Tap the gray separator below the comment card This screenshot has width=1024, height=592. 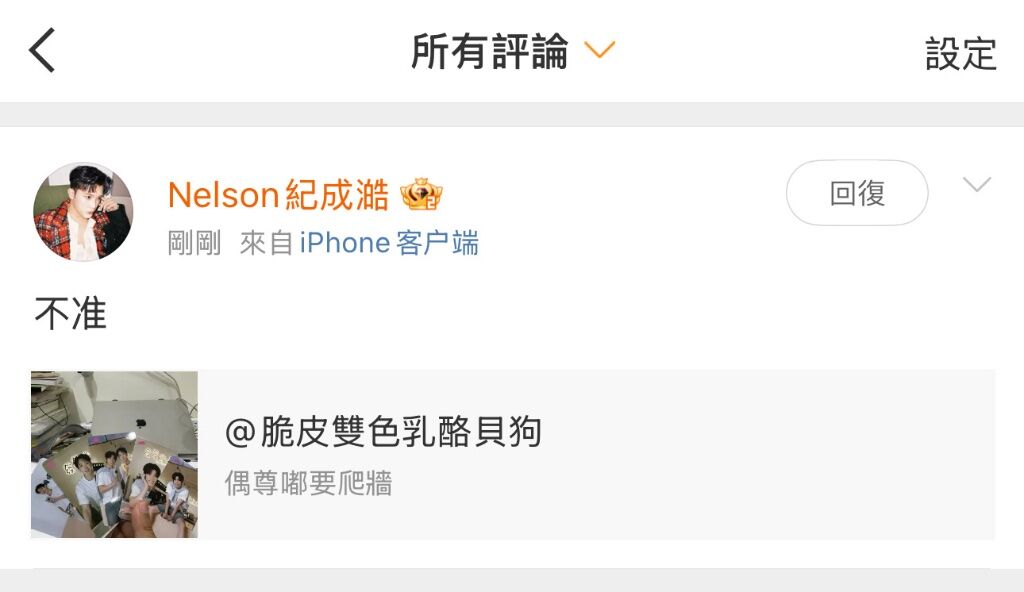[x=512, y=581]
